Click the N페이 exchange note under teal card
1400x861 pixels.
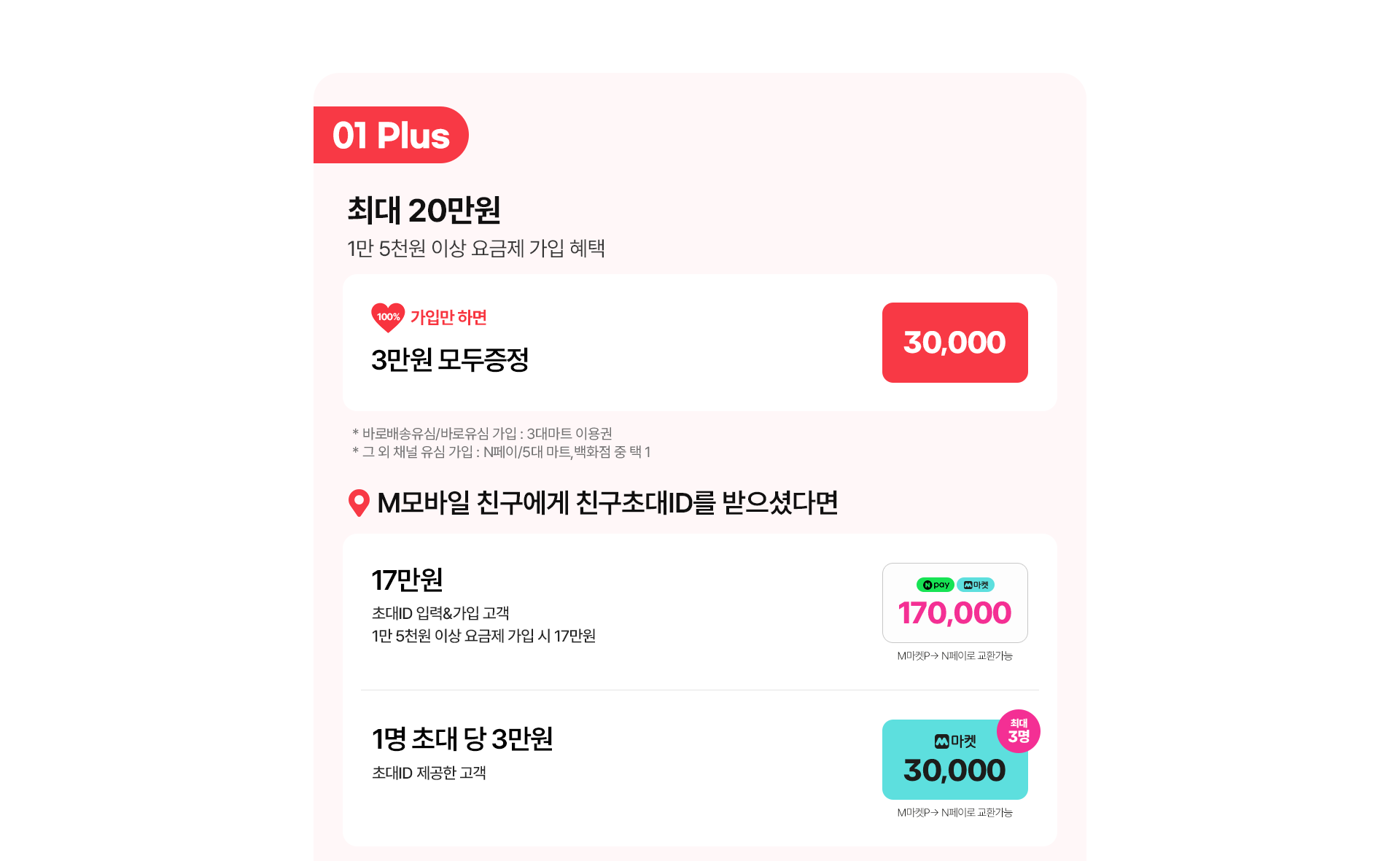click(x=955, y=813)
